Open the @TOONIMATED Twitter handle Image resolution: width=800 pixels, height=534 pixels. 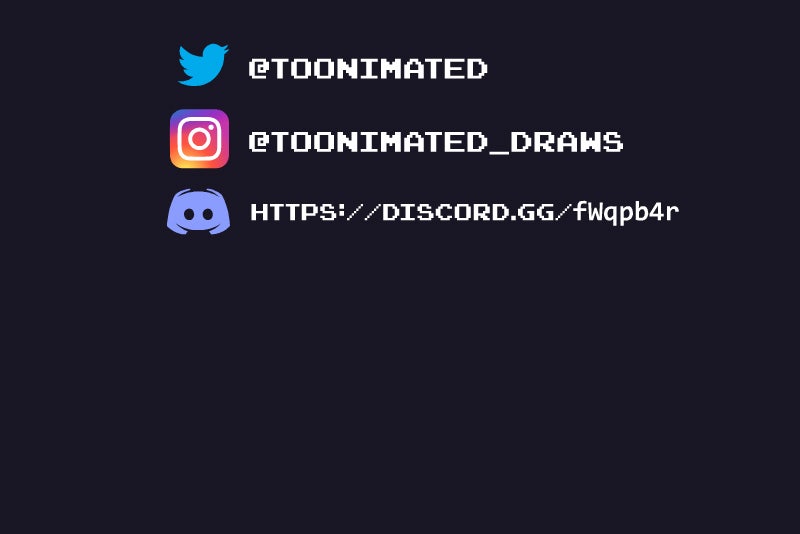tap(368, 68)
